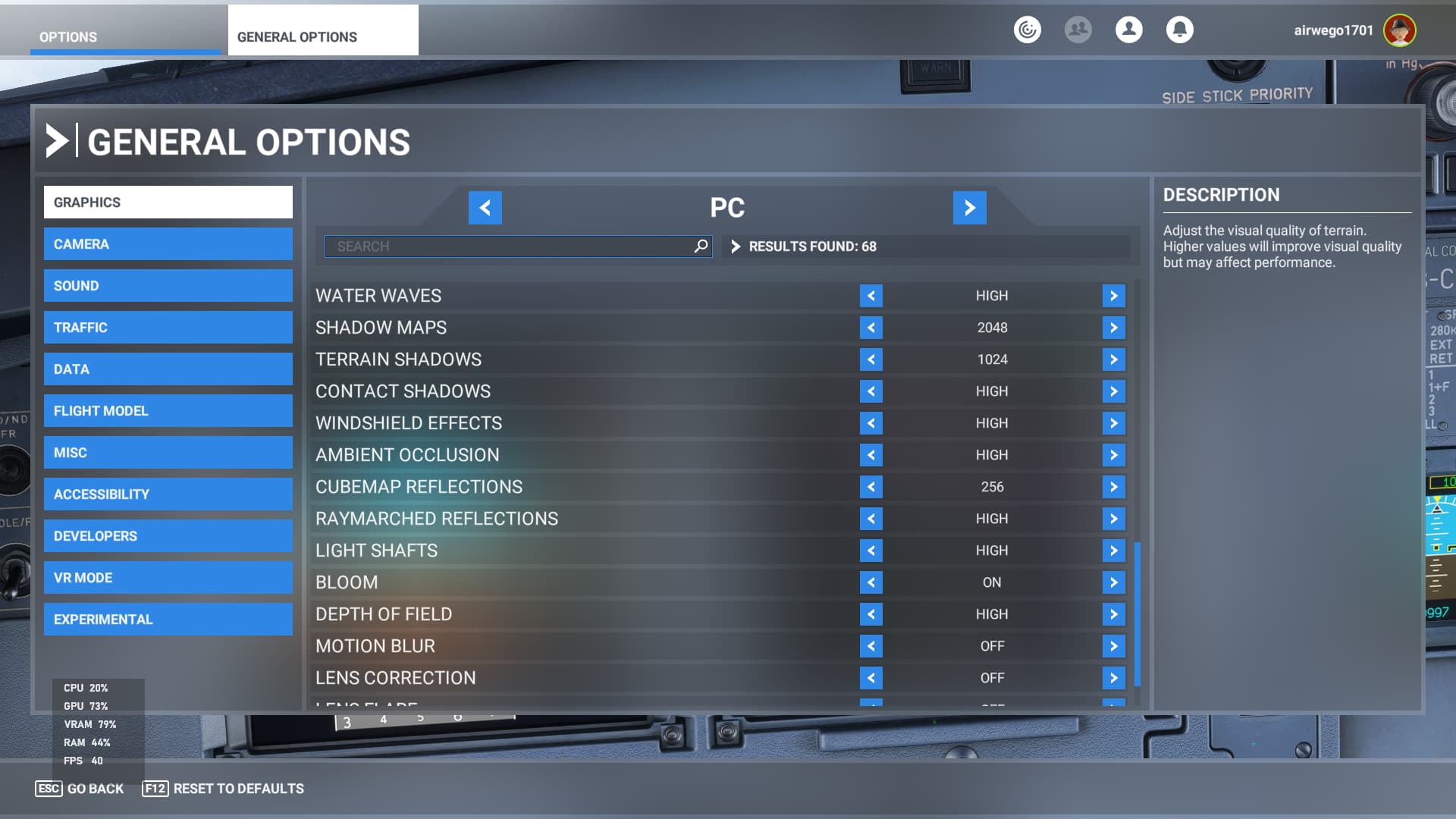Click the search magnifier icon

tap(701, 246)
